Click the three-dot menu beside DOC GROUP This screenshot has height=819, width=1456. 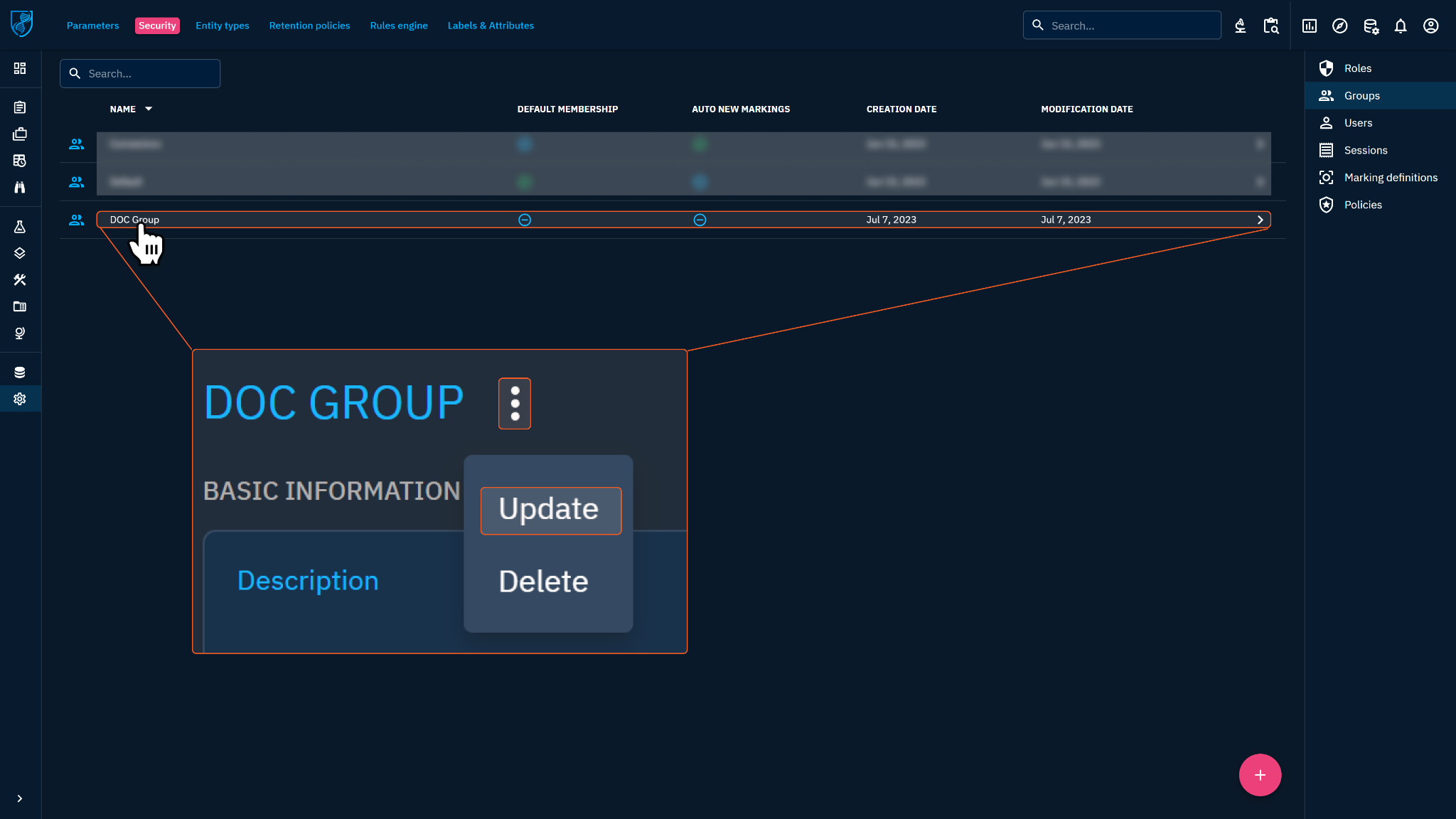pyautogui.click(x=515, y=403)
